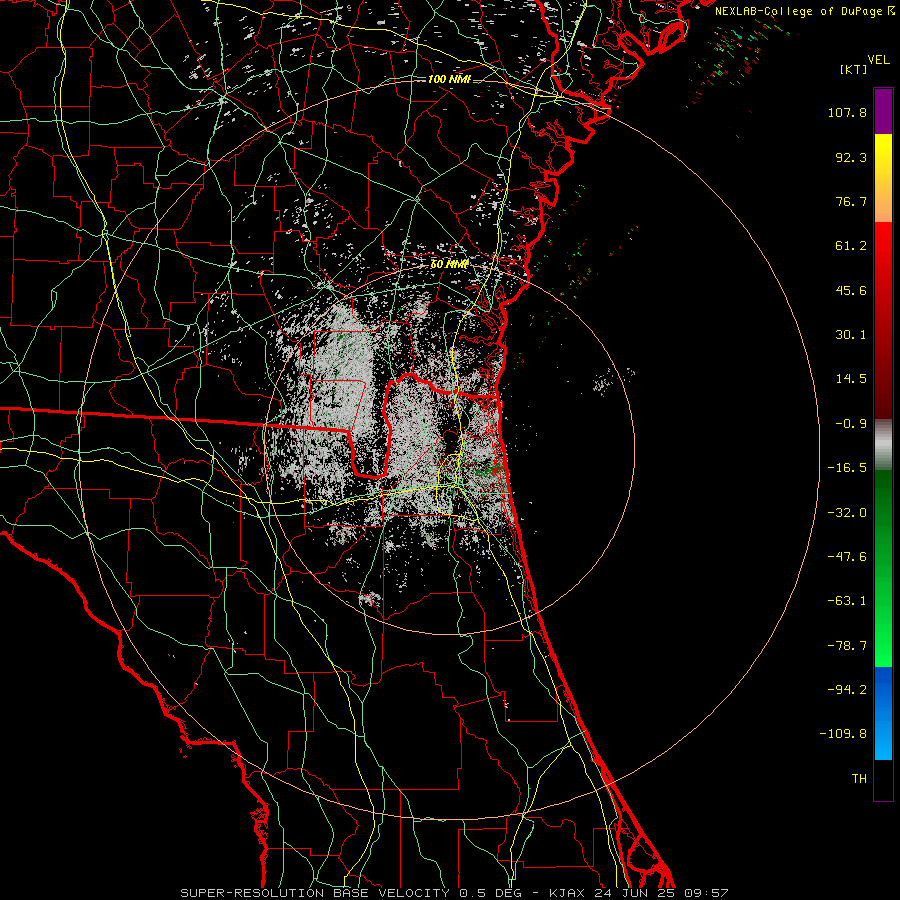The image size is (900, 900).
Task: Click the -63.1 legend value
Action: (x=847, y=601)
